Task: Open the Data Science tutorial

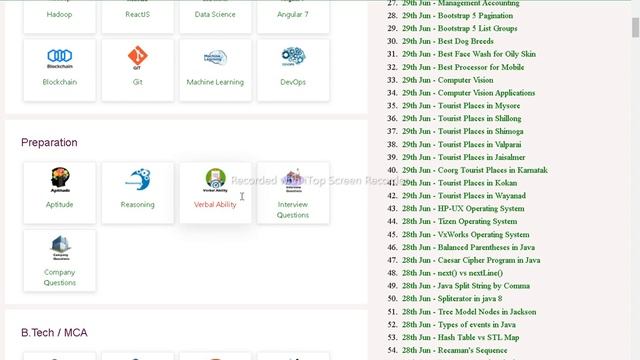Action: [215, 14]
